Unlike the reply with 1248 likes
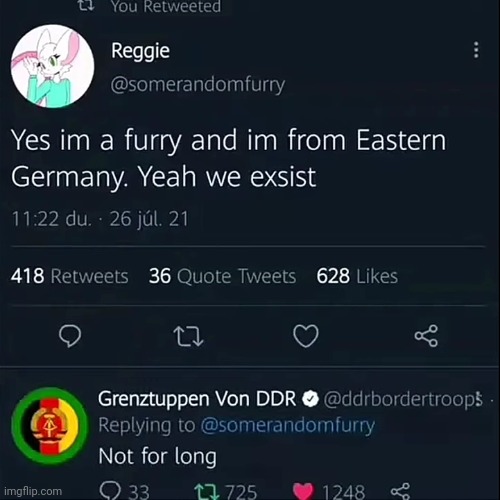500x500 pixels. [303, 492]
